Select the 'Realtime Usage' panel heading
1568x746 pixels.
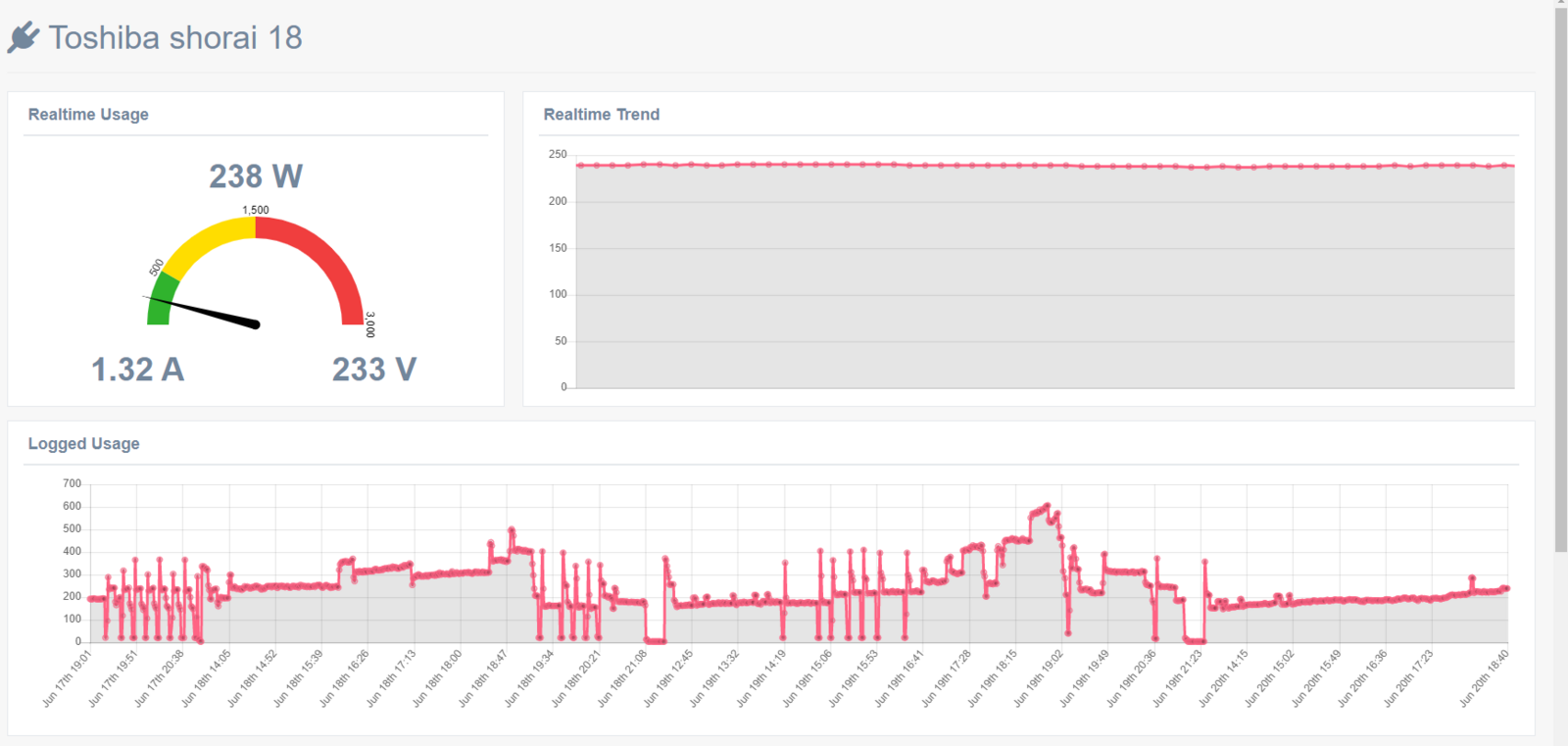point(88,114)
